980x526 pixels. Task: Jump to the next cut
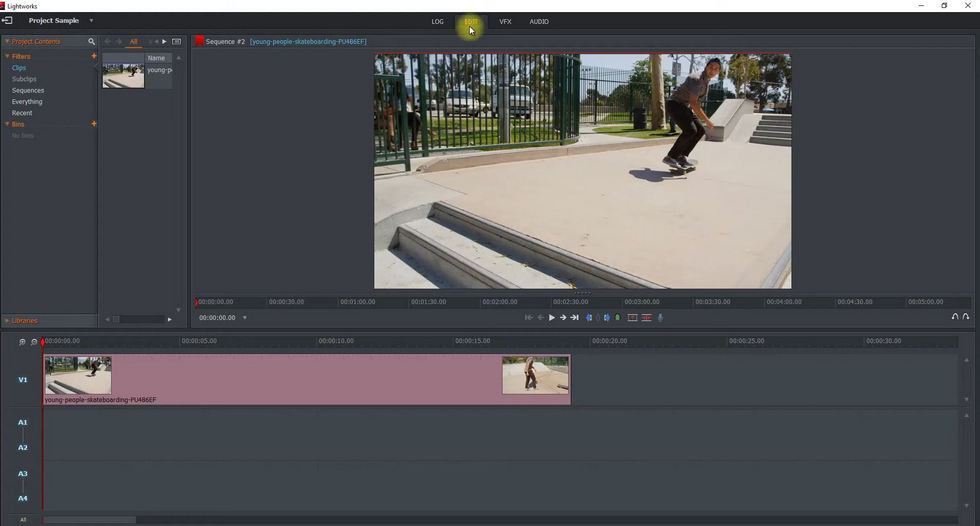point(574,317)
